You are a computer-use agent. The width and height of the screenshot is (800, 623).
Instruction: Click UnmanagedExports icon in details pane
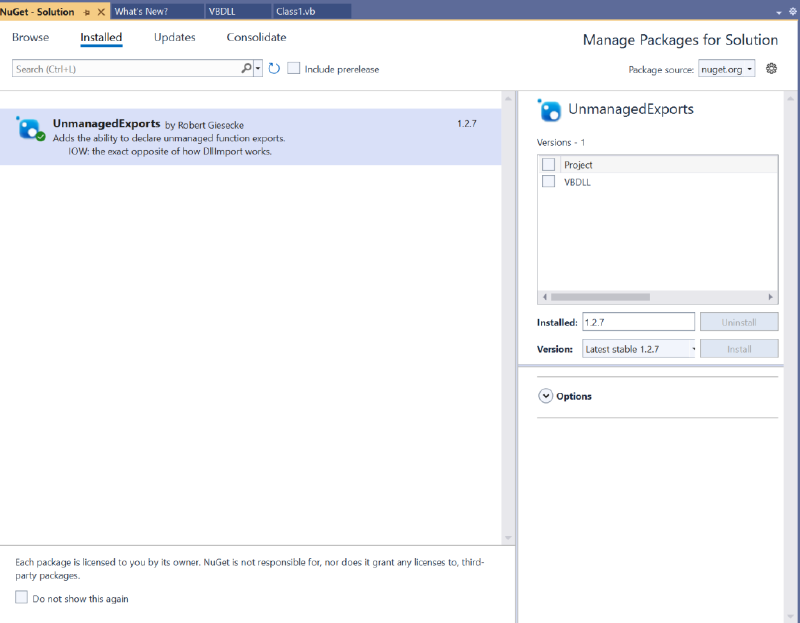549,110
